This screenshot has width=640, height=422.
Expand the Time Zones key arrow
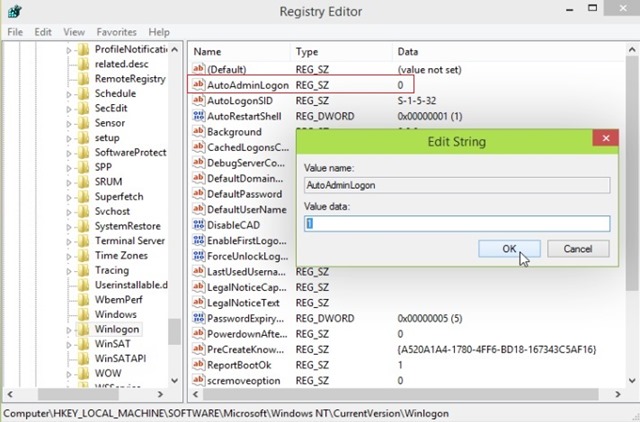coord(69,256)
